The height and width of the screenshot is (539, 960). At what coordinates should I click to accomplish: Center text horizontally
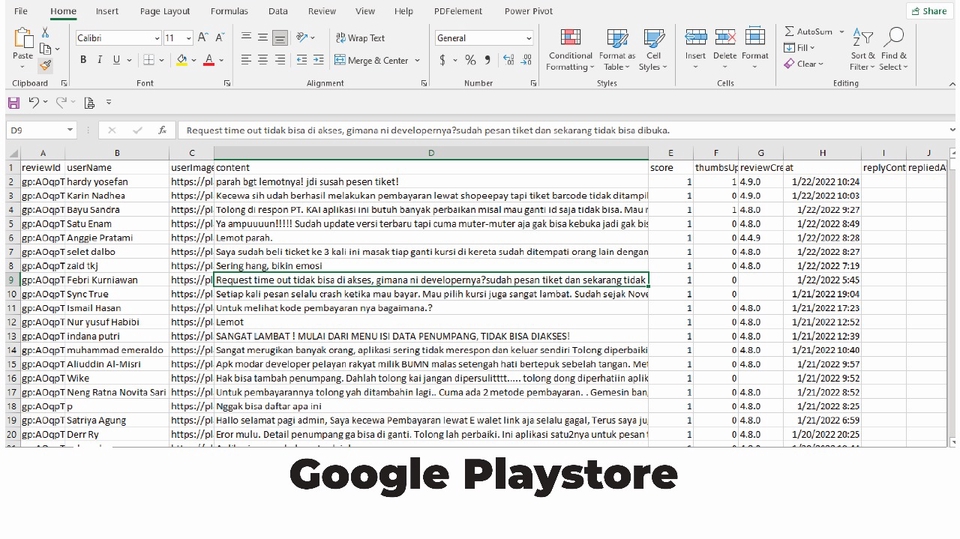[263, 60]
